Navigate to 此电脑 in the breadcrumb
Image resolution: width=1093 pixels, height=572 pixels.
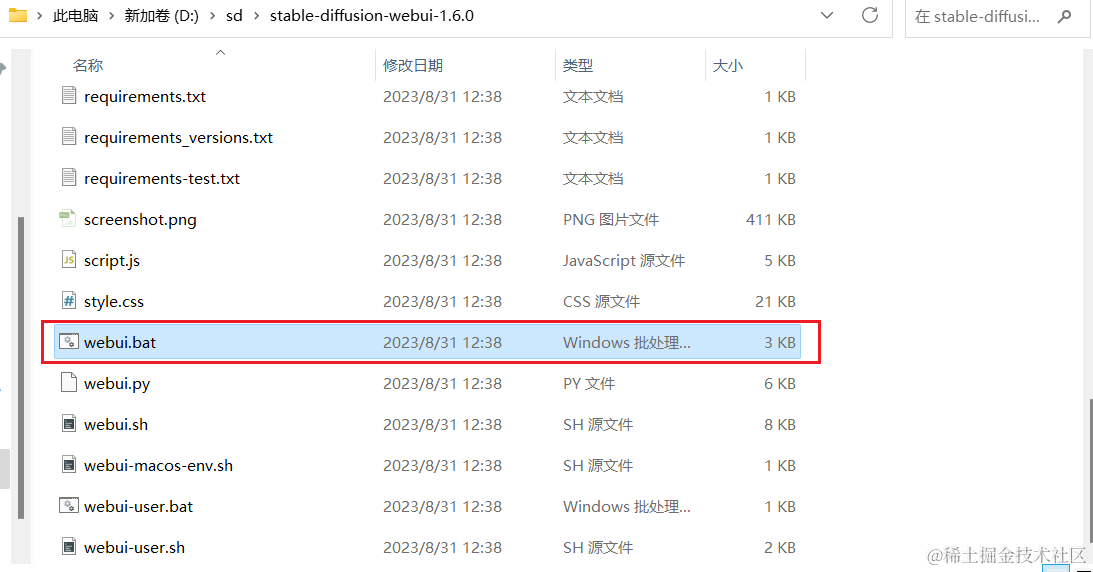75,16
